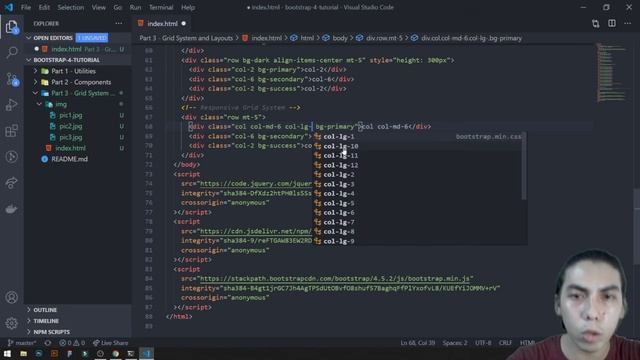Viewport: 640px width, 360px height.
Task: Expand the Outline section
Action: (x=45, y=310)
